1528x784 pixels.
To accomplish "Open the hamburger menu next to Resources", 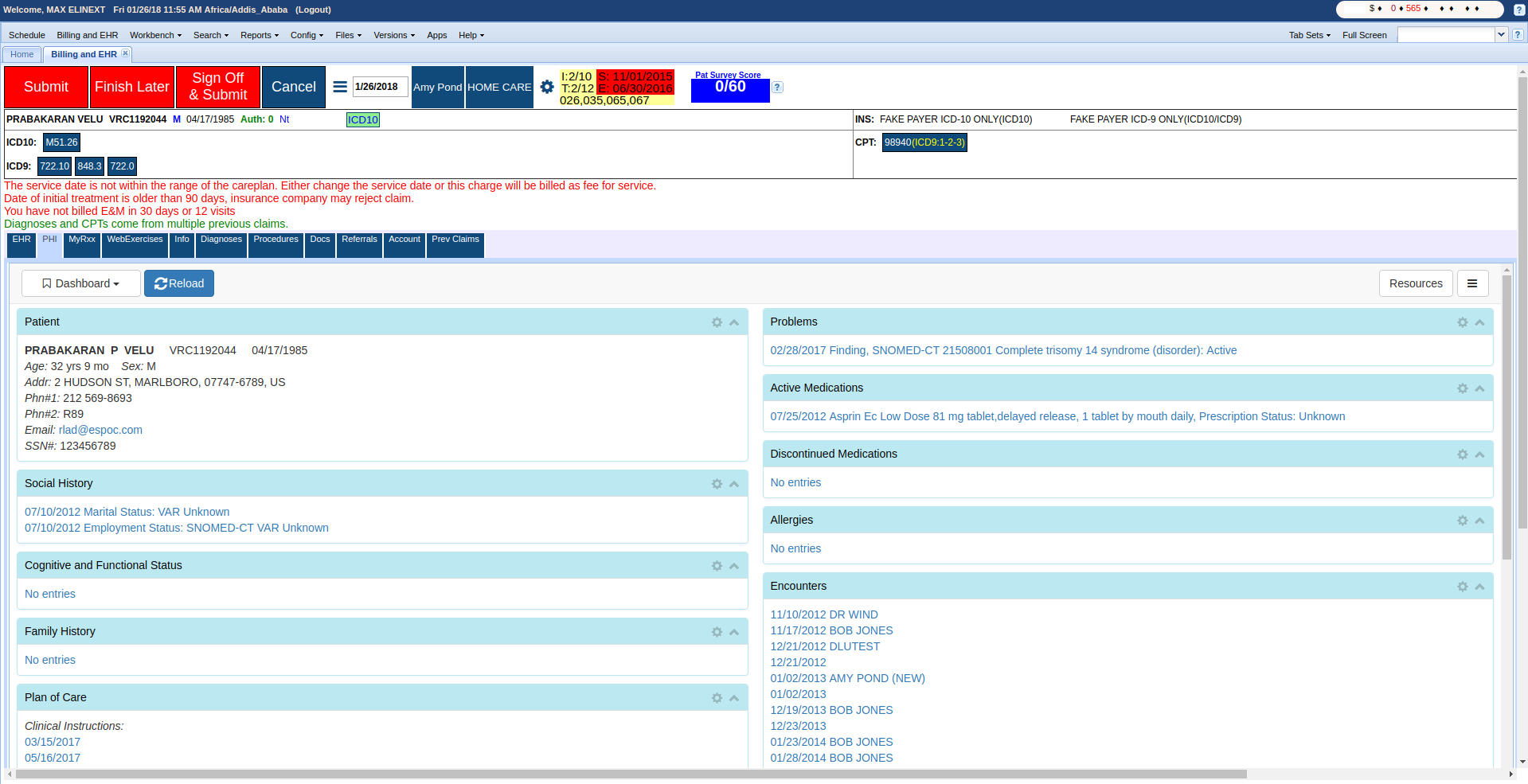I will tap(1472, 283).
